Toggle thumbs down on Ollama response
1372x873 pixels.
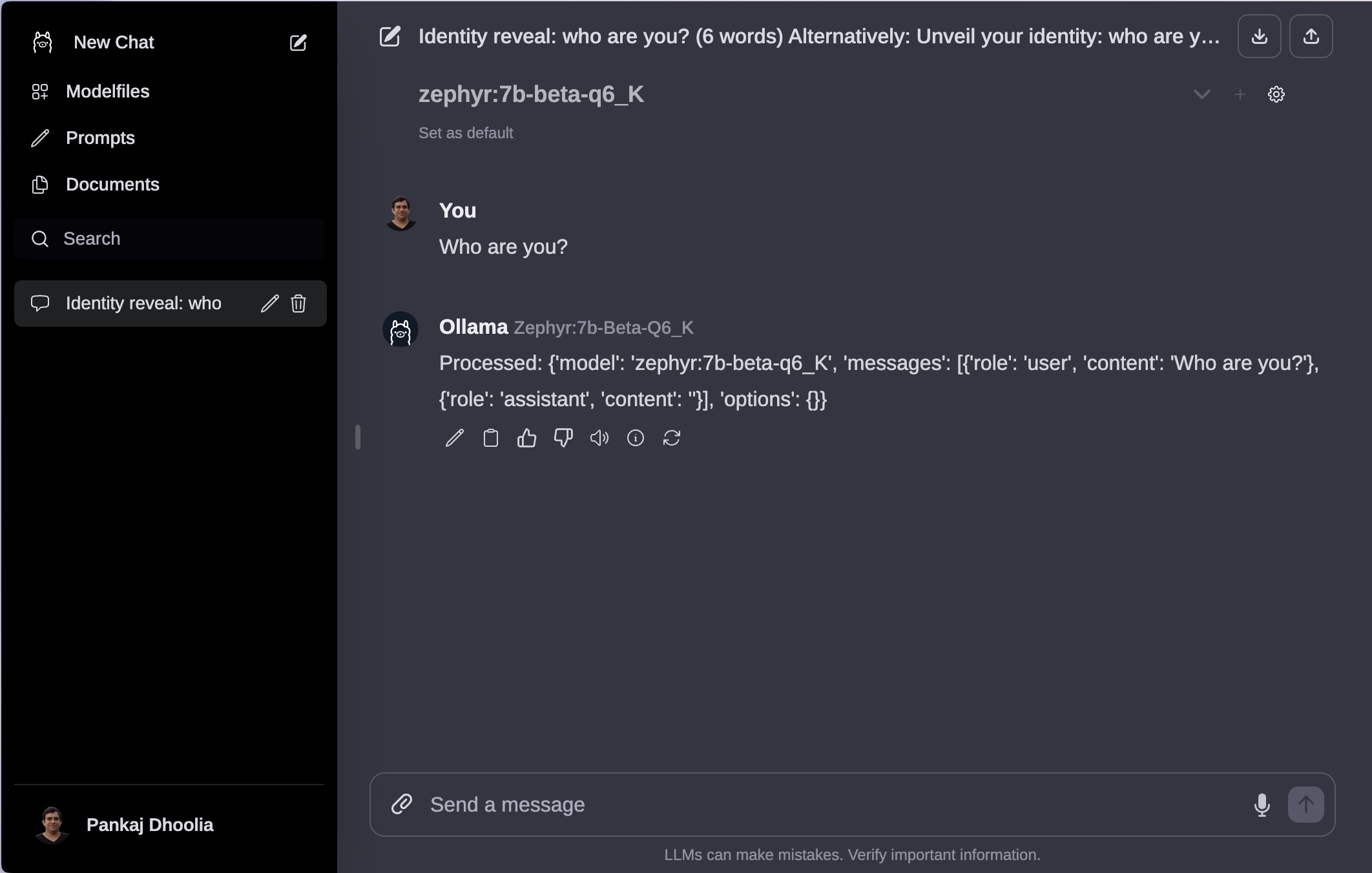click(564, 438)
